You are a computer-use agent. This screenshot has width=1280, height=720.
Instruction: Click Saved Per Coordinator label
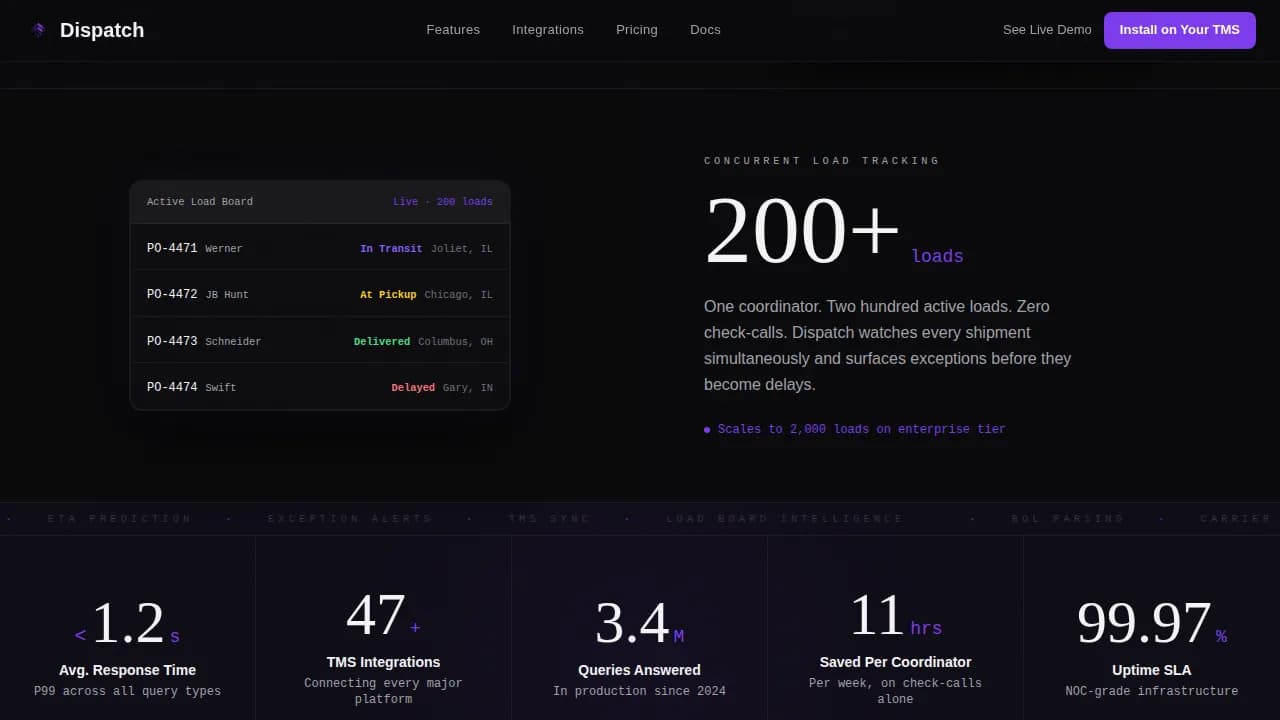coord(895,662)
